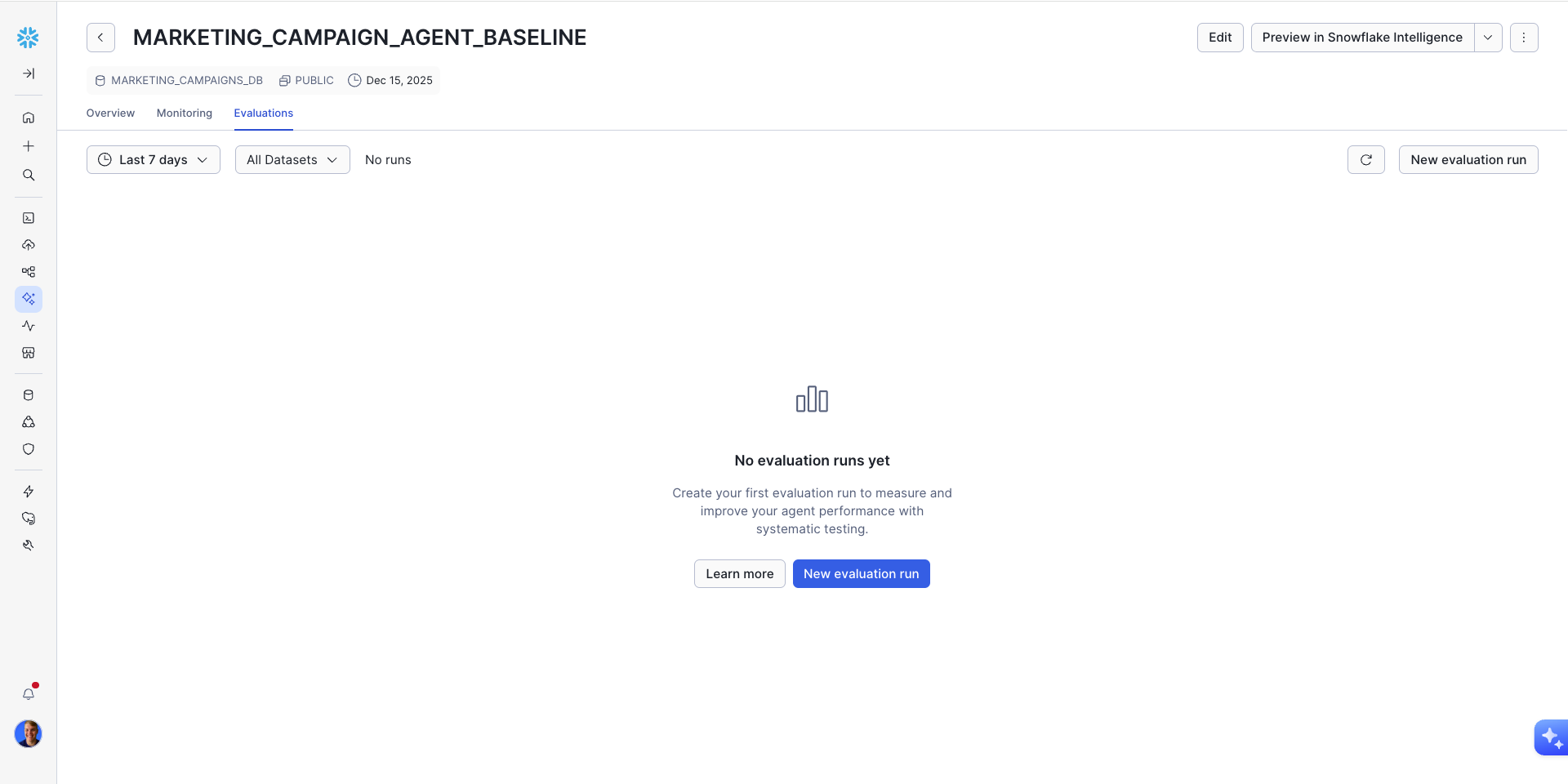Open the Monitoring activity icon in sidebar

29,326
